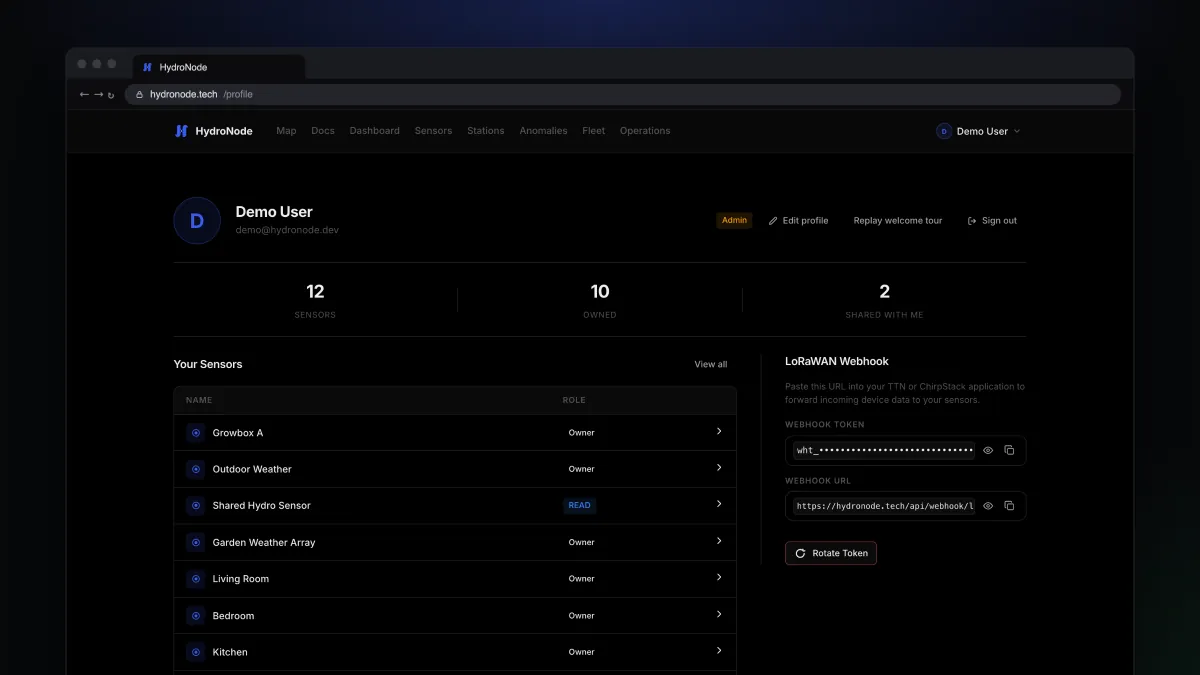Click the 12 Sensors stat
This screenshot has height=675, width=1200.
pos(315,301)
